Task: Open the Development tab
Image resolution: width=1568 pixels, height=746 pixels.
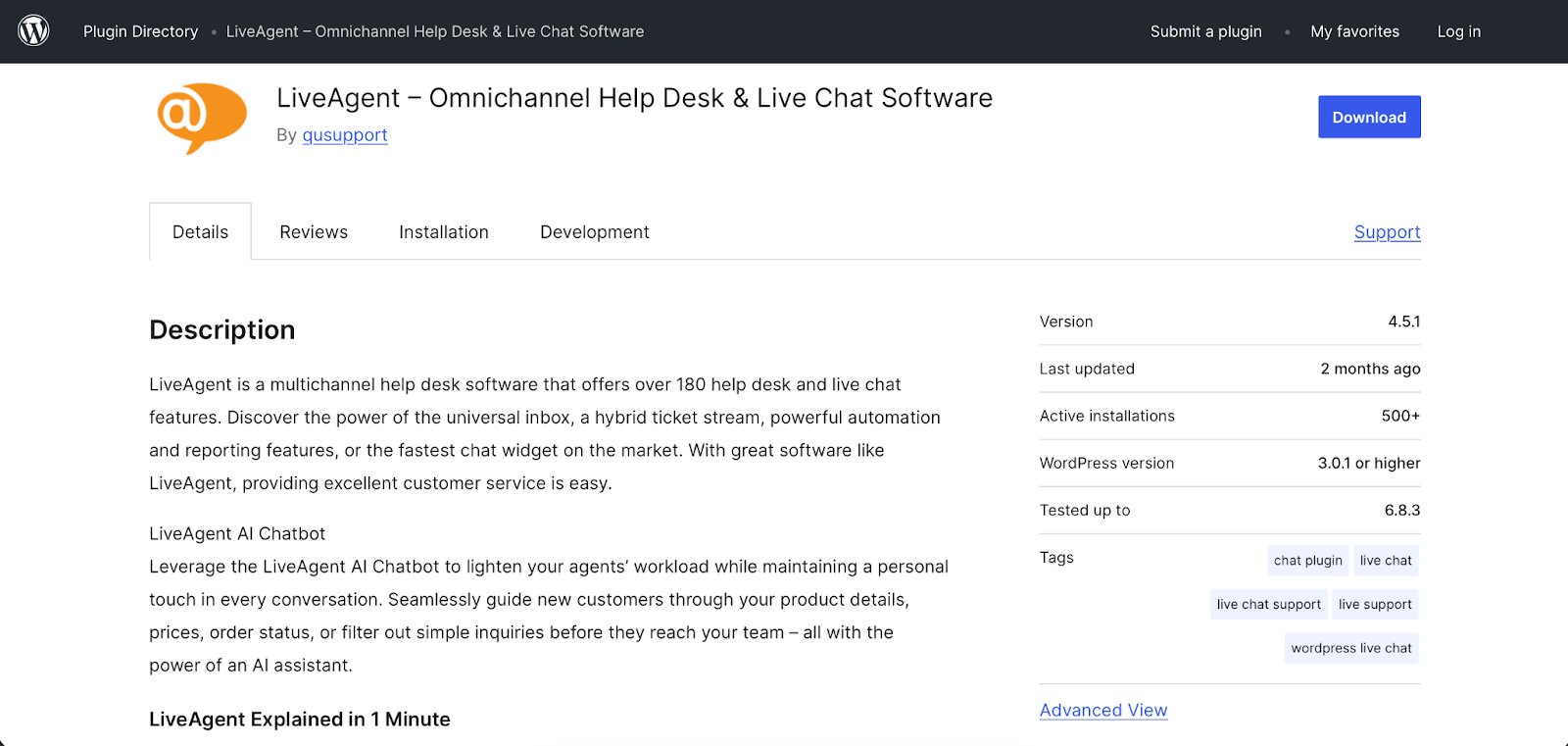Action: pyautogui.click(x=595, y=232)
